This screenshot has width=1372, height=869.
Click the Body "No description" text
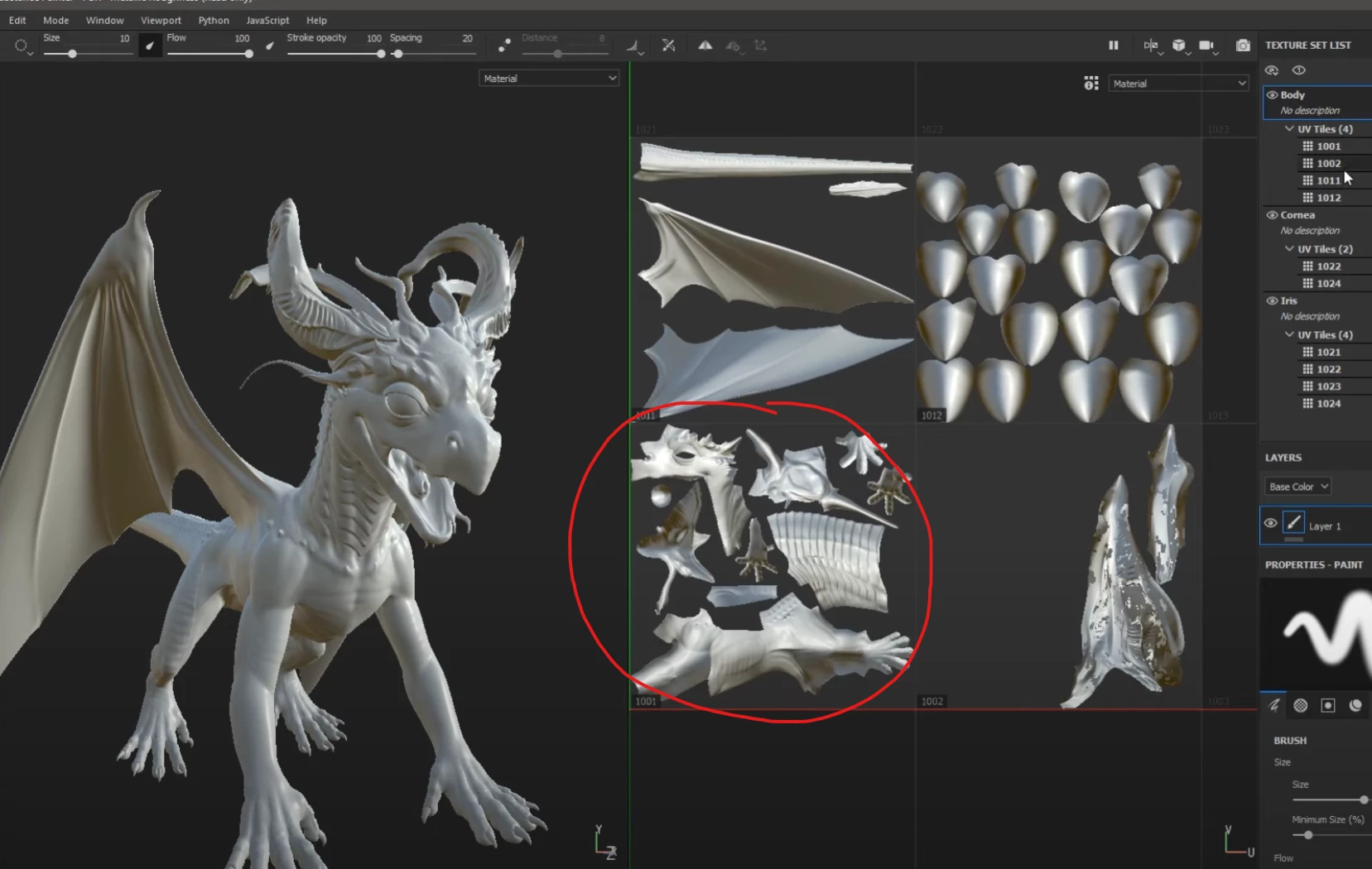(x=1310, y=111)
